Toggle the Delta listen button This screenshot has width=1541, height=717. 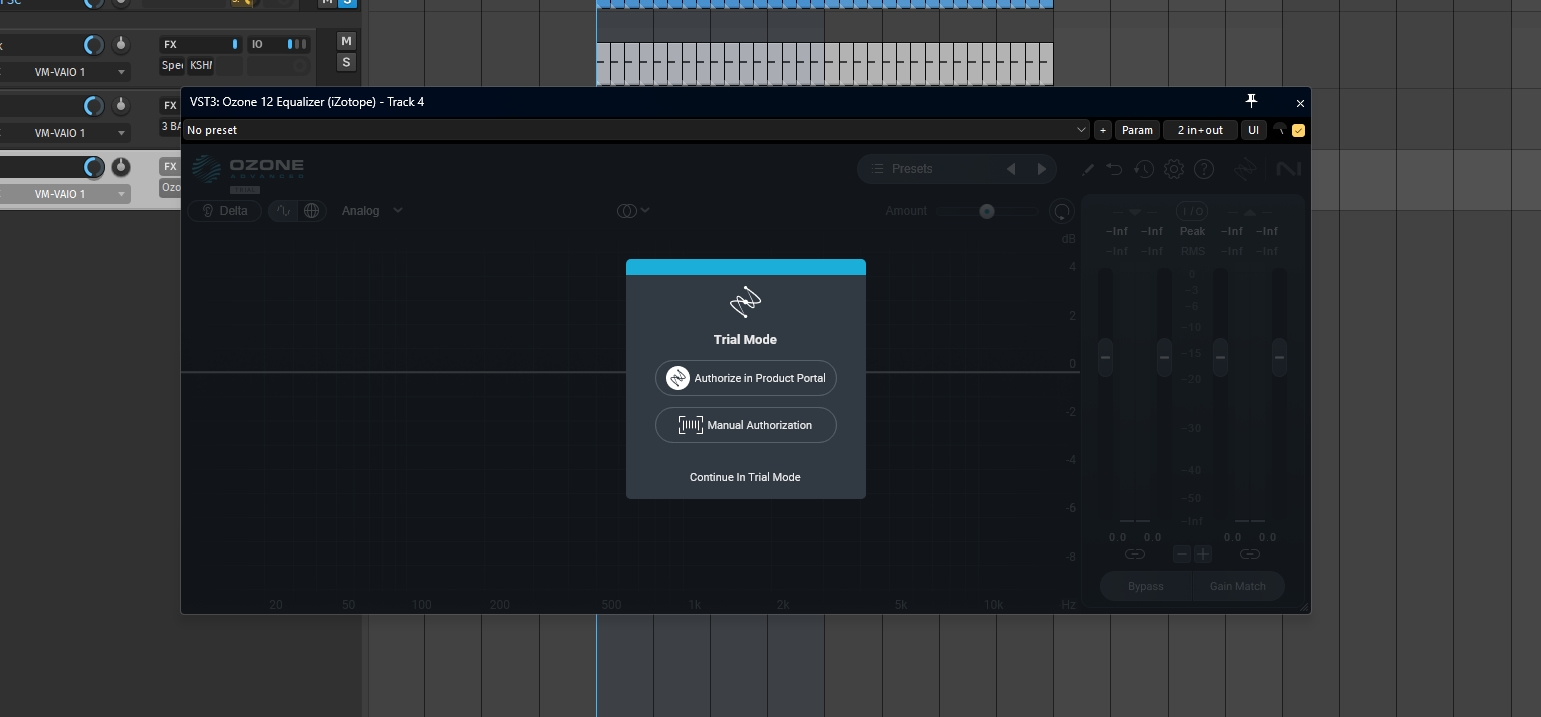pyautogui.click(x=224, y=211)
